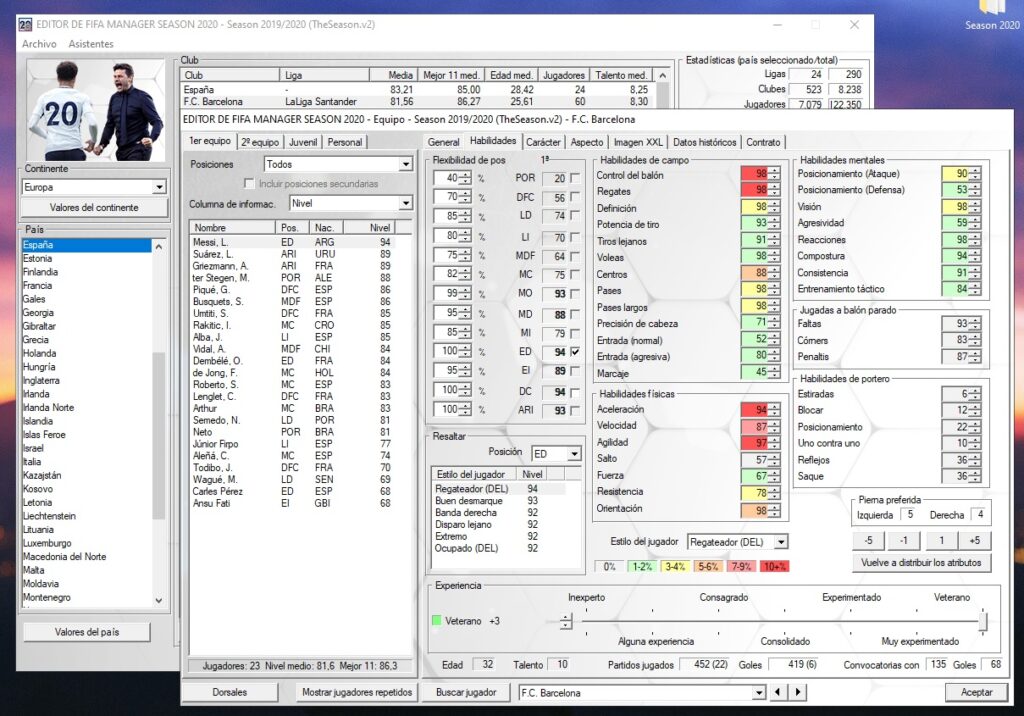1024x716 pixels.
Task: Switch to the Contrato tab
Action: click(x=763, y=142)
